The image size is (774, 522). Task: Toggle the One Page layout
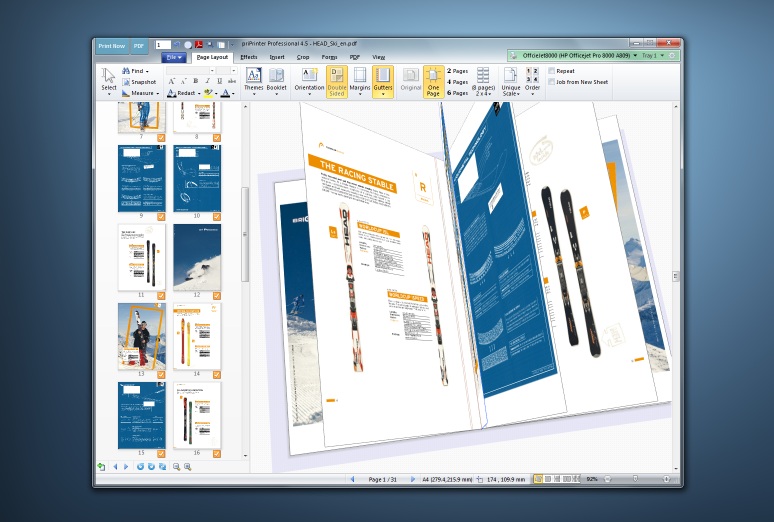(433, 81)
